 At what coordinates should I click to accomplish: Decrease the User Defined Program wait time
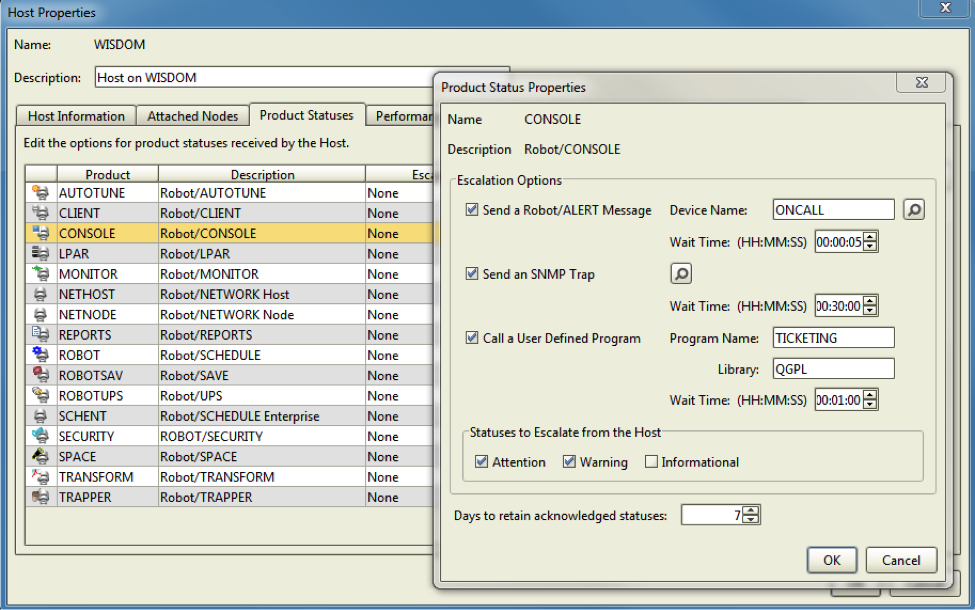[870, 404]
